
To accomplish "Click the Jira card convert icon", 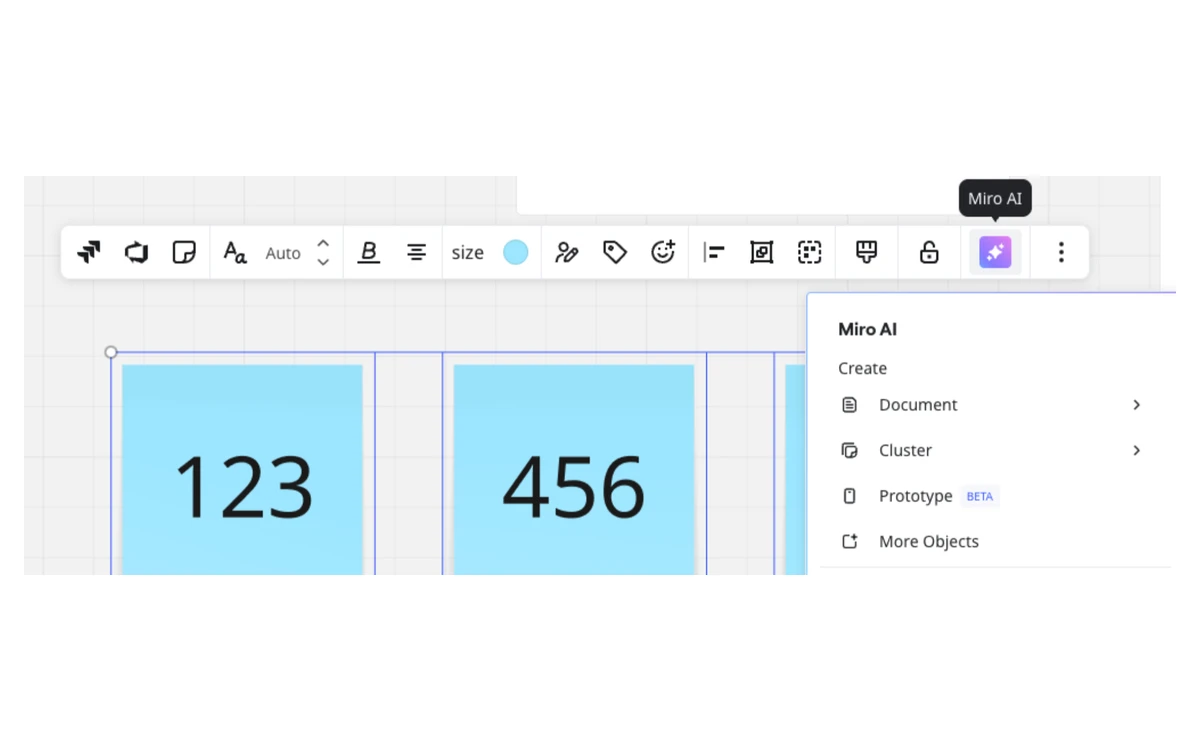I will pyautogui.click(x=89, y=252).
